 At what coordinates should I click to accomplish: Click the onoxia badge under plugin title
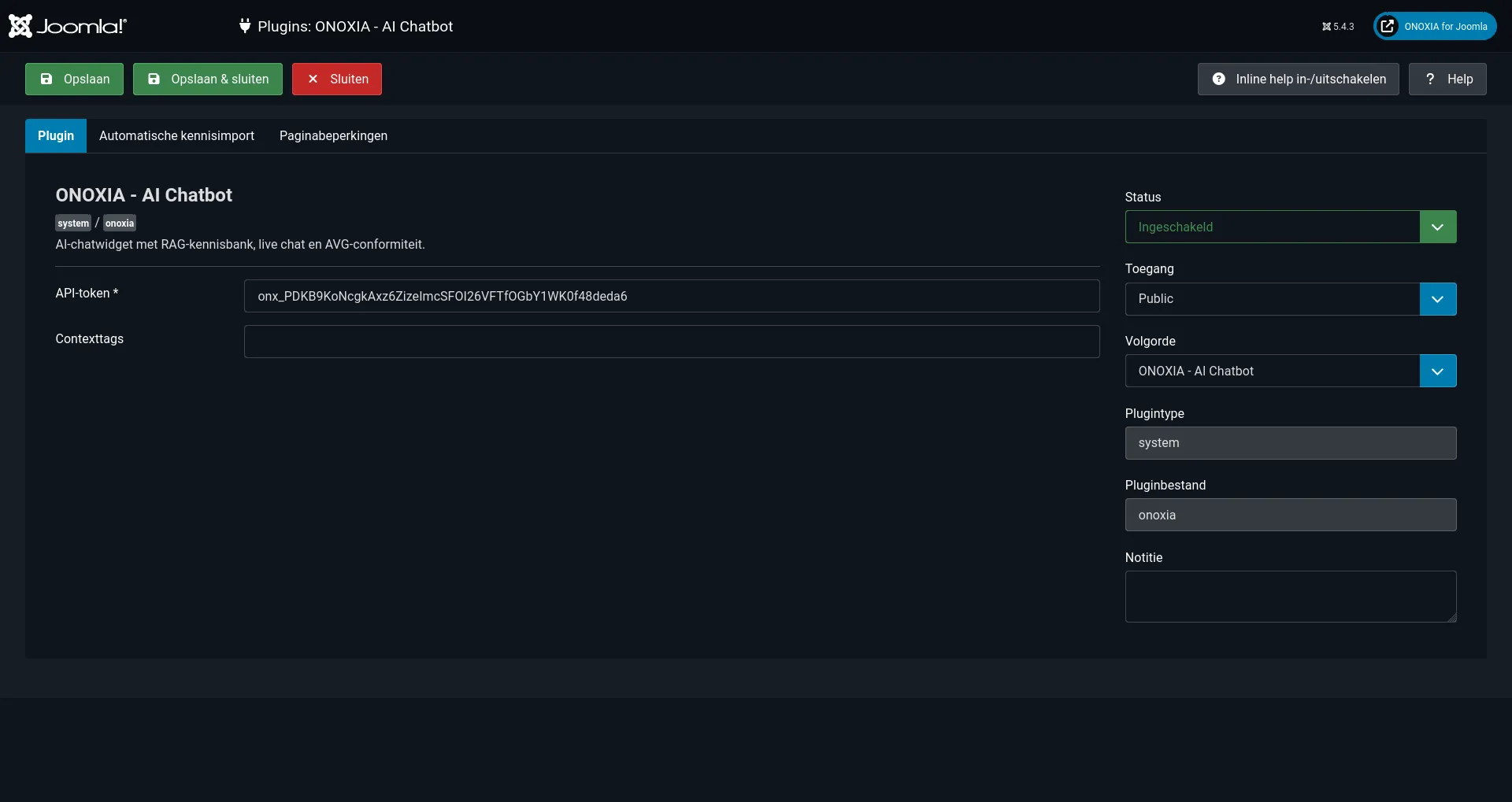click(120, 224)
